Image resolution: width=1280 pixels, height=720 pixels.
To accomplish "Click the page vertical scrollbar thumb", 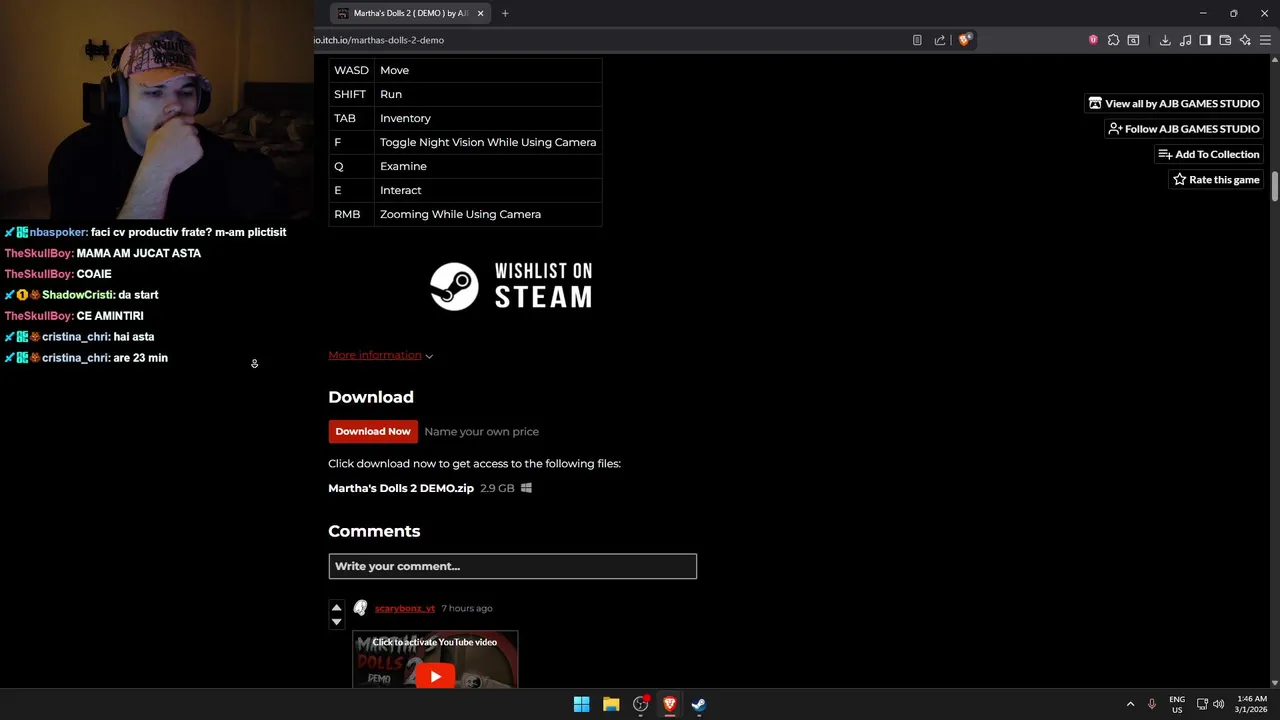I will tap(1274, 186).
